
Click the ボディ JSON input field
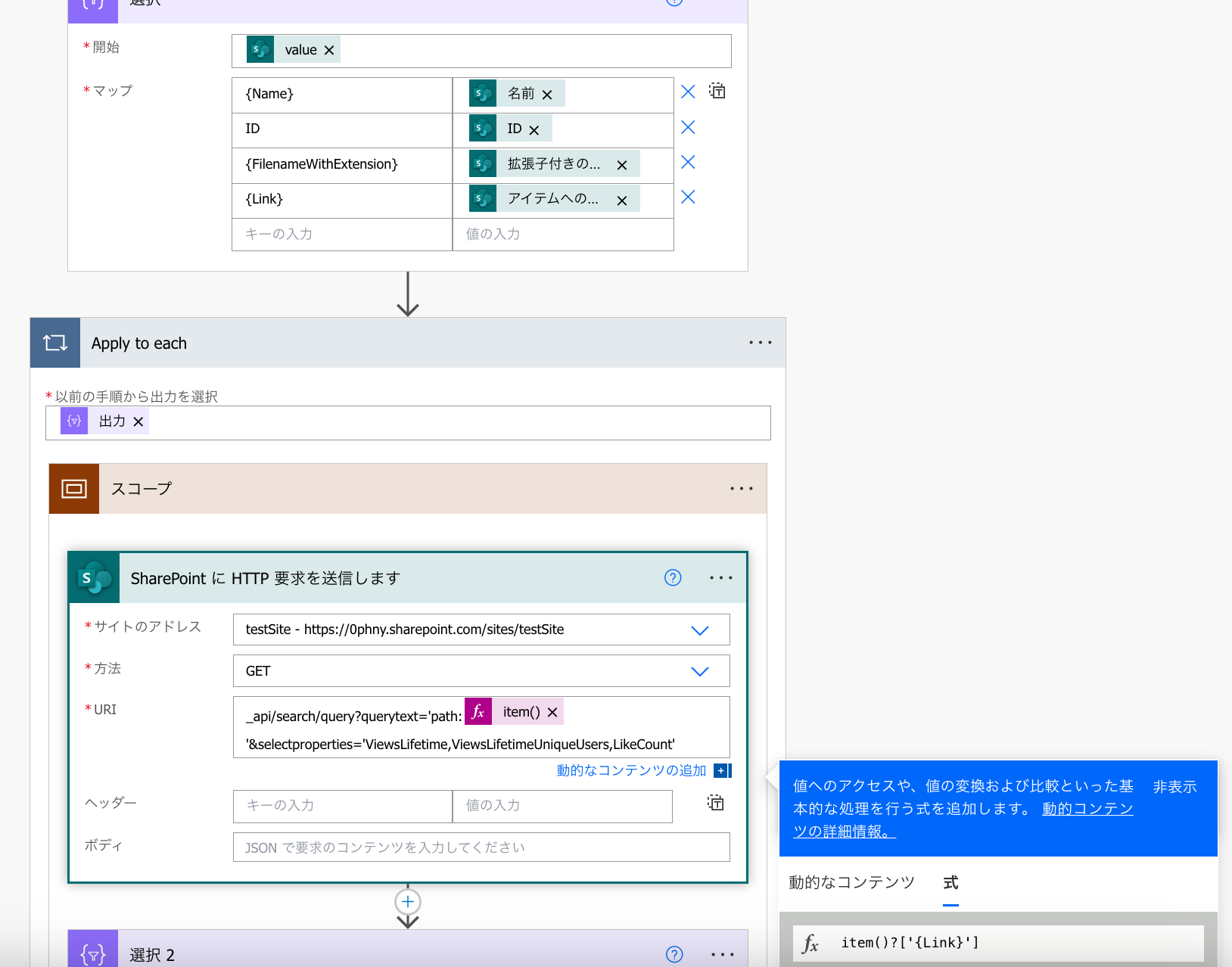pyautogui.click(x=481, y=847)
